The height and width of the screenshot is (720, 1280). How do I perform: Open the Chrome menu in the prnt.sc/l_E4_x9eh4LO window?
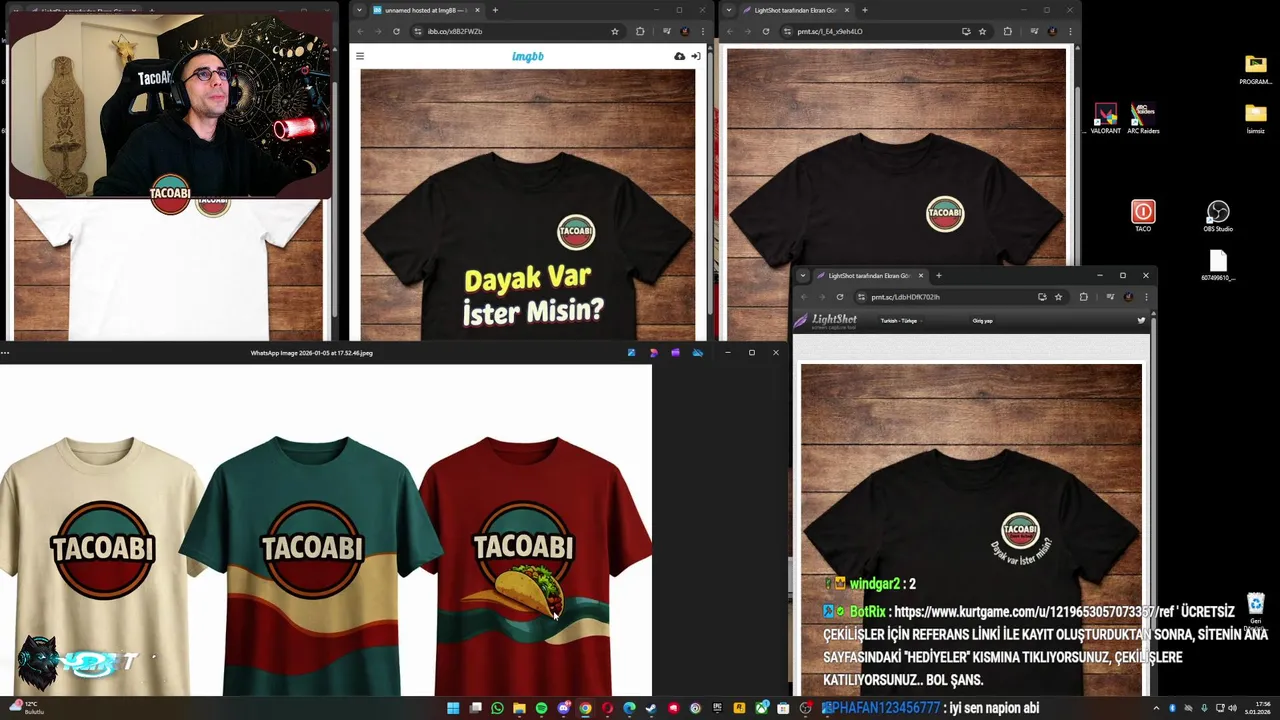click(1070, 31)
